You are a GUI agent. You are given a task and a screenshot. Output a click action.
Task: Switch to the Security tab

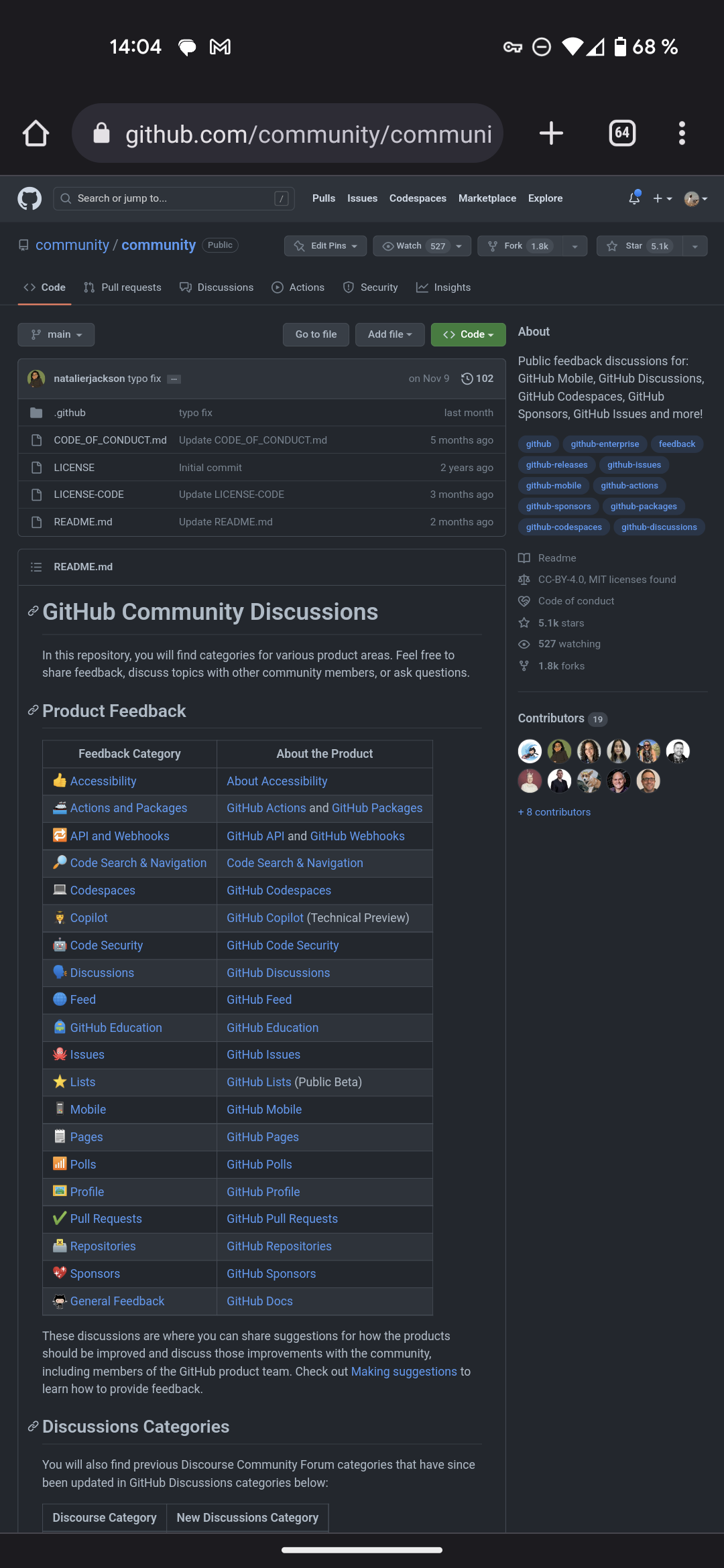370,287
